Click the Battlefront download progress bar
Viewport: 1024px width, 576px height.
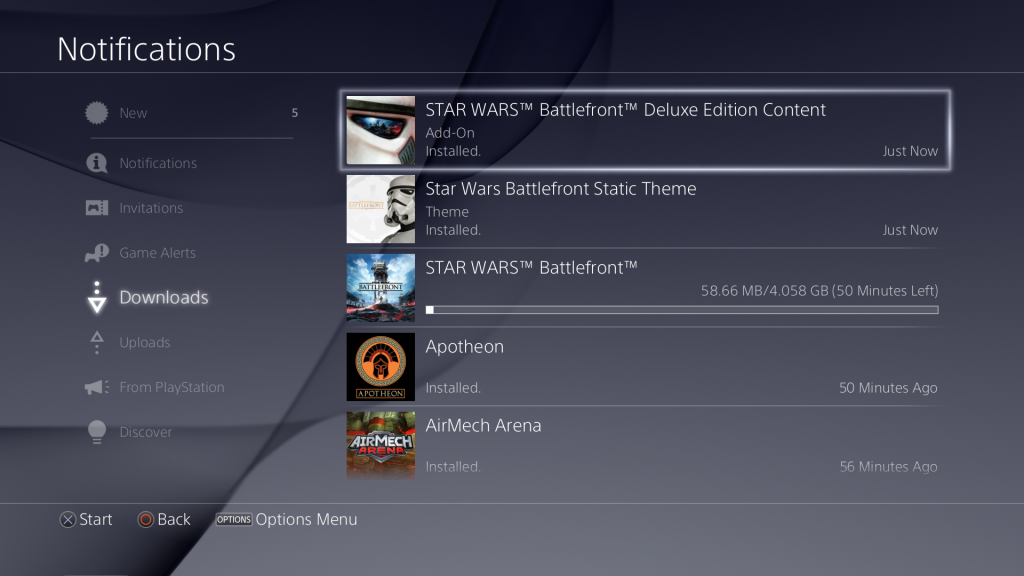(682, 310)
